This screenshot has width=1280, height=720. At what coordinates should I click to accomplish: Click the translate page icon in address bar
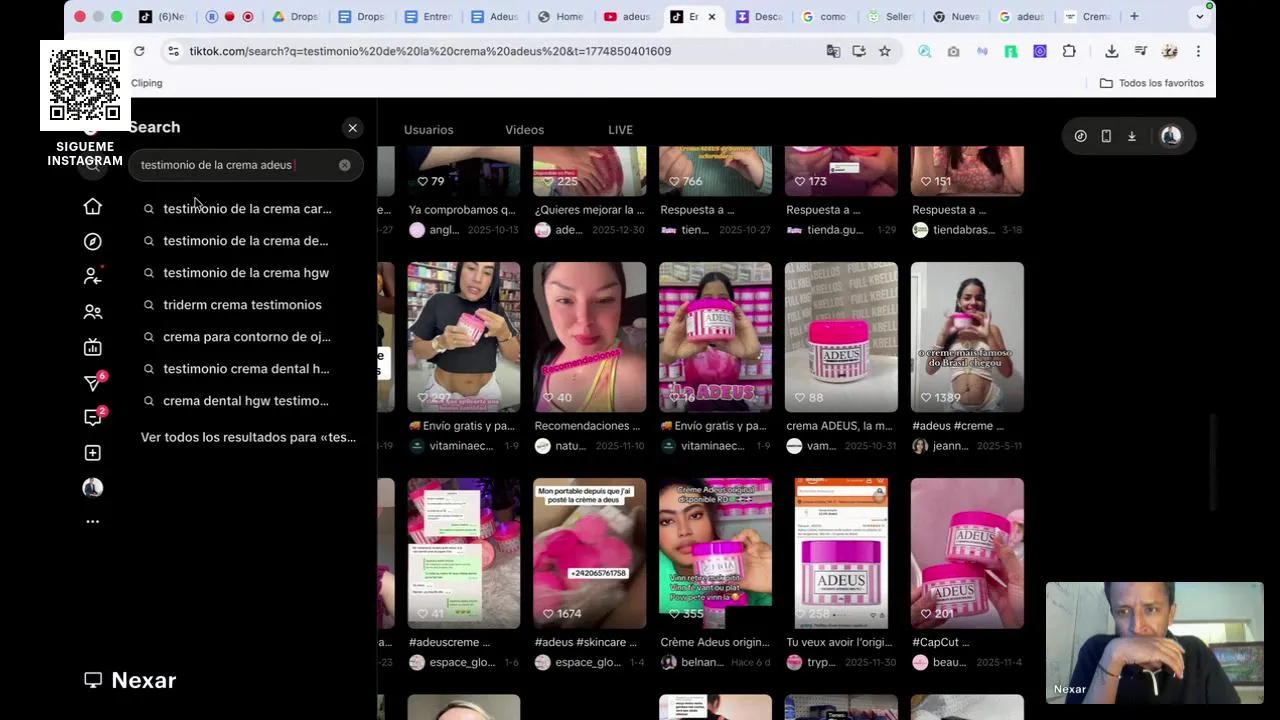(833, 51)
